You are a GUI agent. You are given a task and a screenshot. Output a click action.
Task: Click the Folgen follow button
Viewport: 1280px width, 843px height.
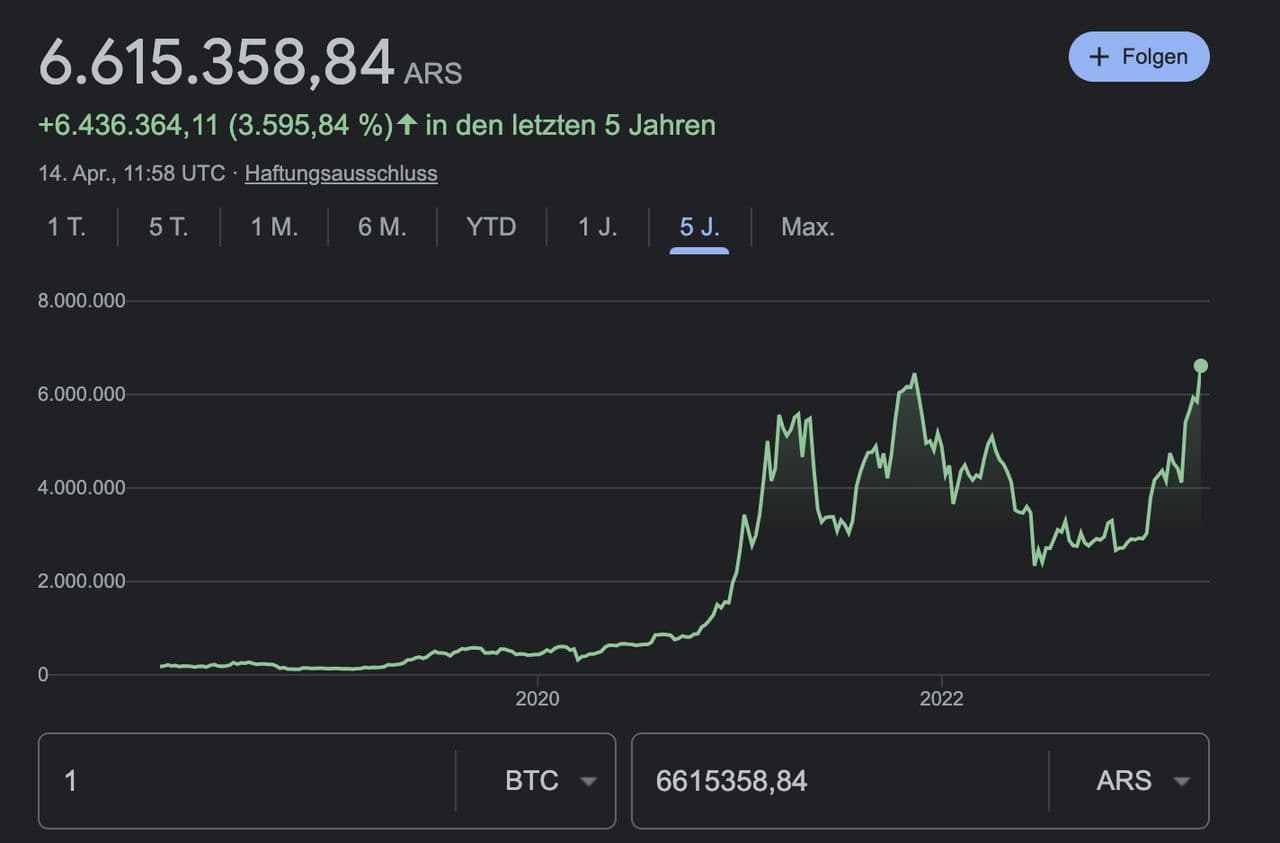pos(1138,57)
